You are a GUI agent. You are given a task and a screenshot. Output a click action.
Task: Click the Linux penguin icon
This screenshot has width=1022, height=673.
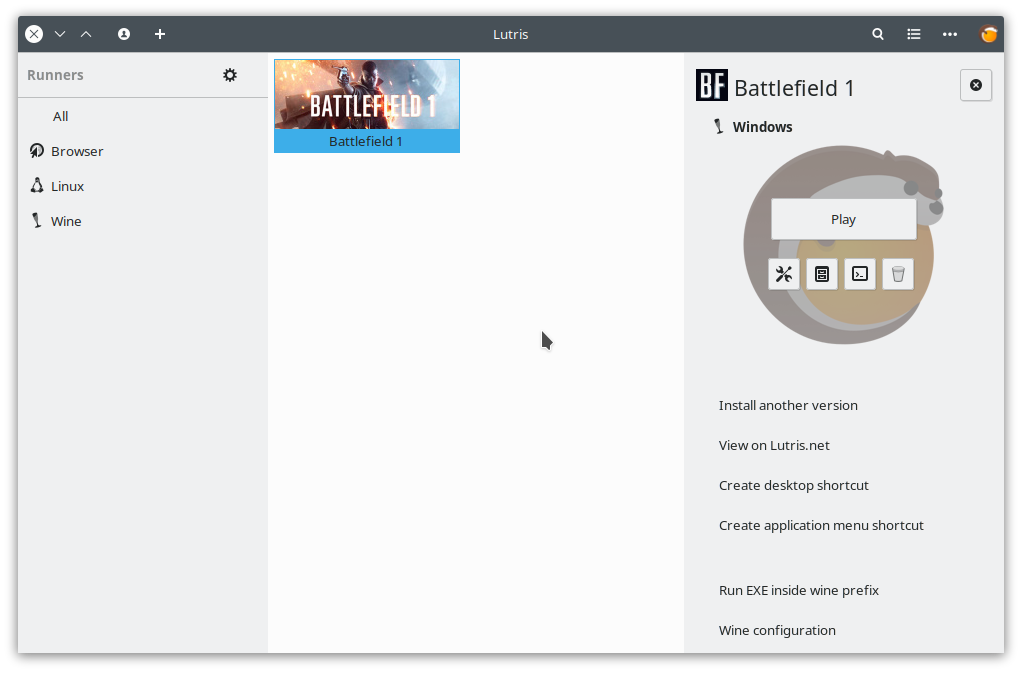(37, 186)
